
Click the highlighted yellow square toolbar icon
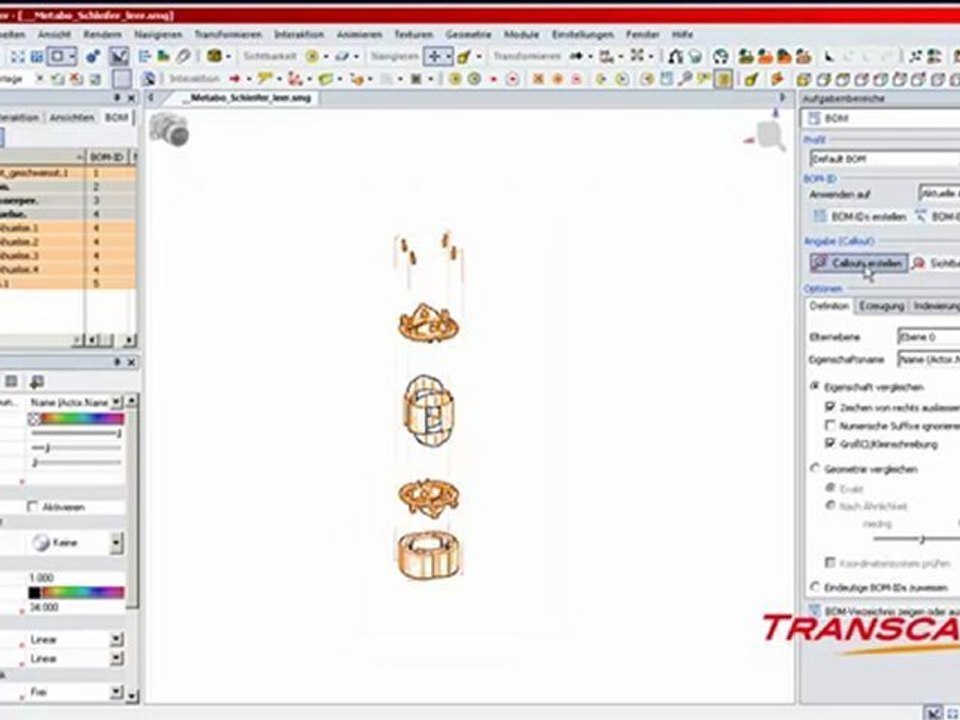click(x=723, y=79)
